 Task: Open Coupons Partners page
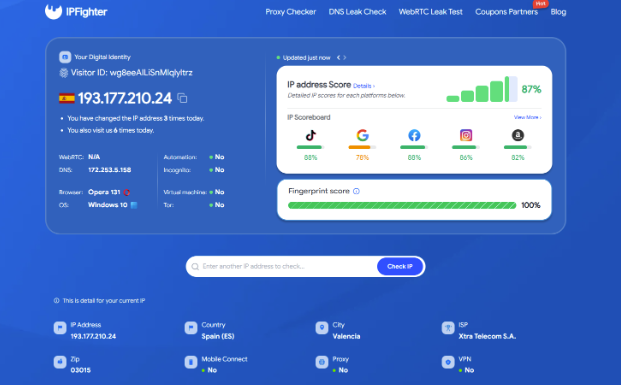pyautogui.click(x=506, y=12)
